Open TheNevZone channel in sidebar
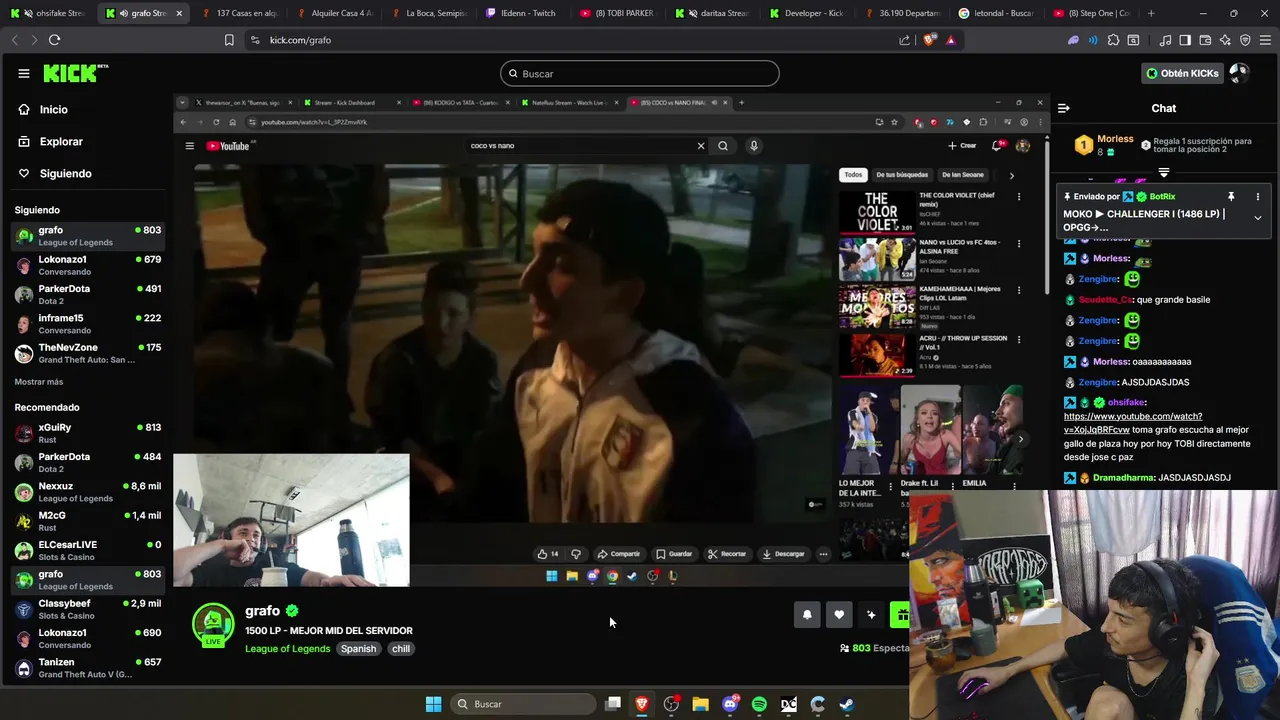1280x720 pixels. pos(88,353)
